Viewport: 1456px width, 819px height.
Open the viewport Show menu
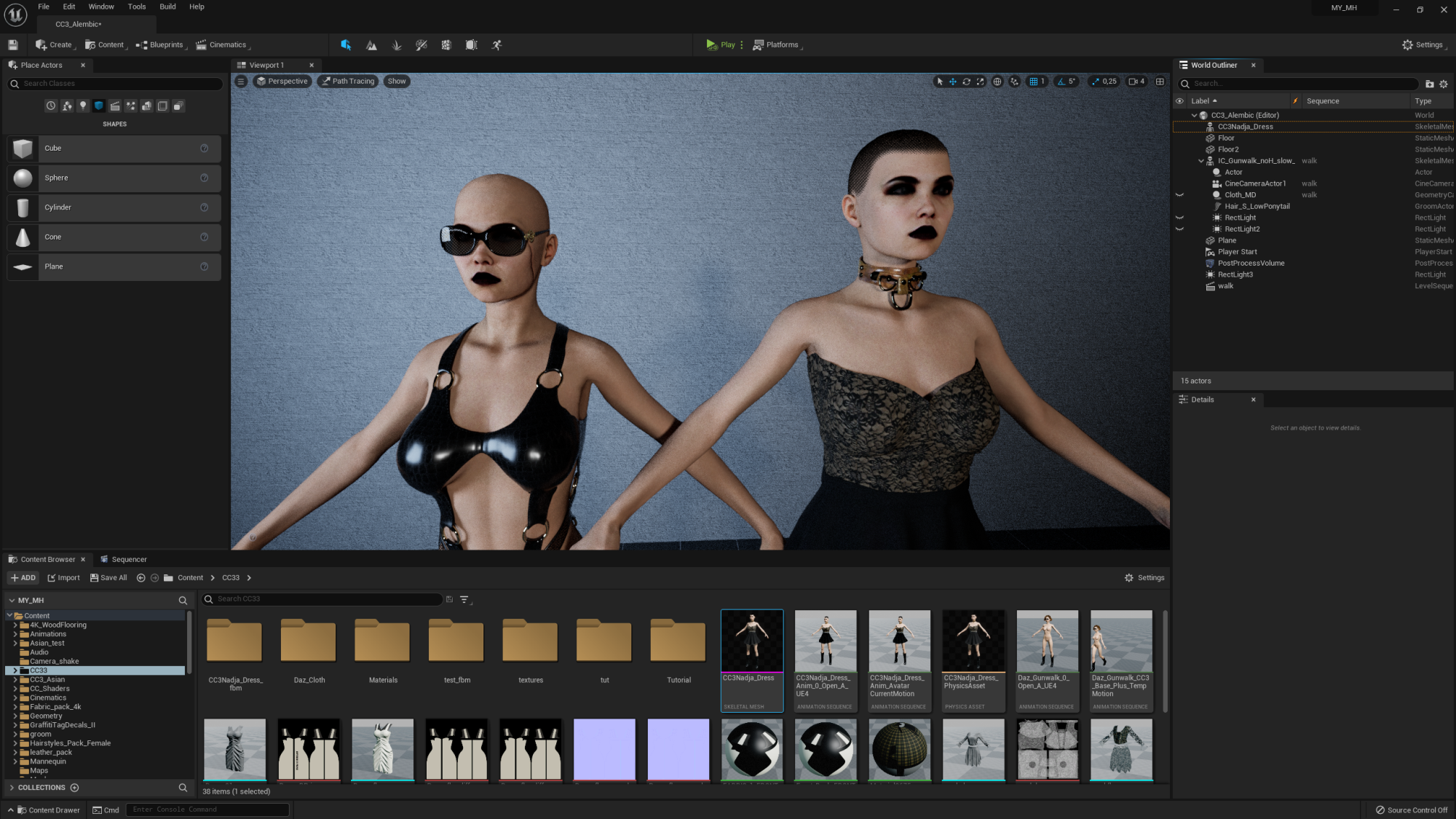[x=397, y=82]
